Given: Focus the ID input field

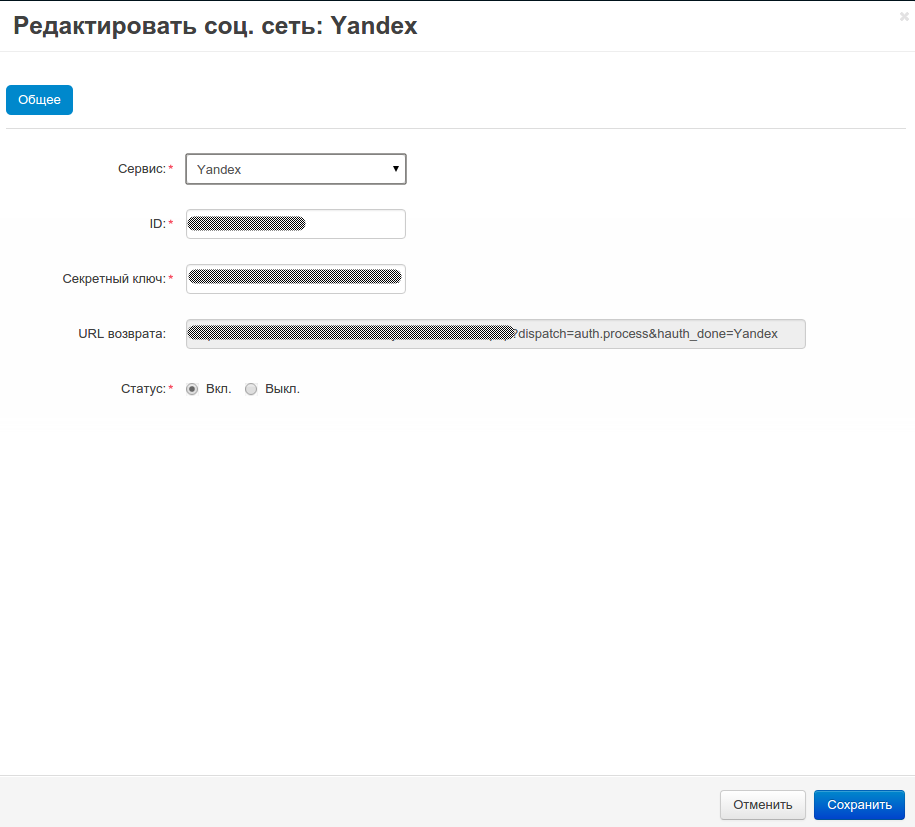Looking at the screenshot, I should [x=295, y=224].
